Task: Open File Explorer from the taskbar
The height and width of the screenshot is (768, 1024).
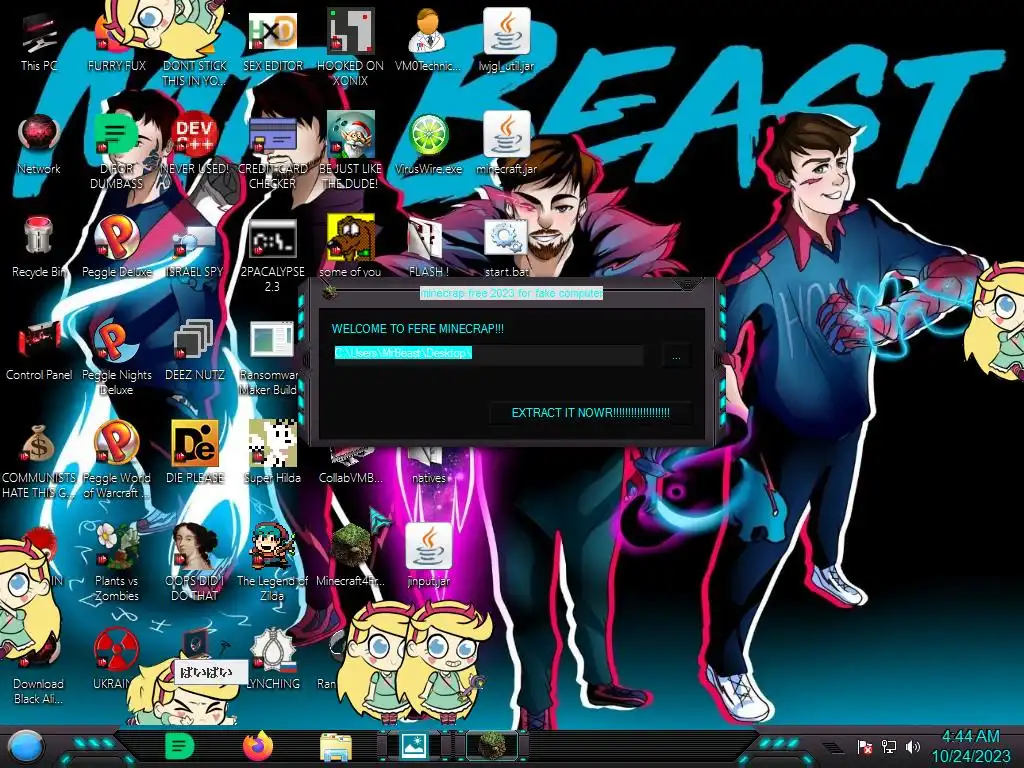Action: [x=336, y=747]
